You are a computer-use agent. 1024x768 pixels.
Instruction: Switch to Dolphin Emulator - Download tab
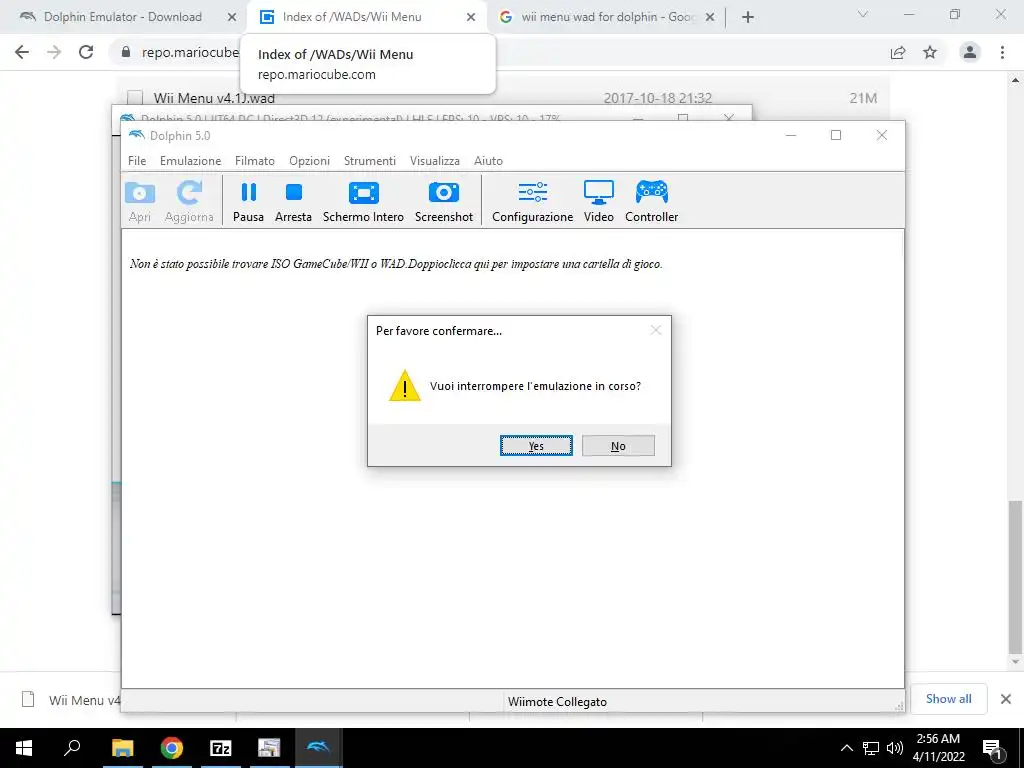123,17
